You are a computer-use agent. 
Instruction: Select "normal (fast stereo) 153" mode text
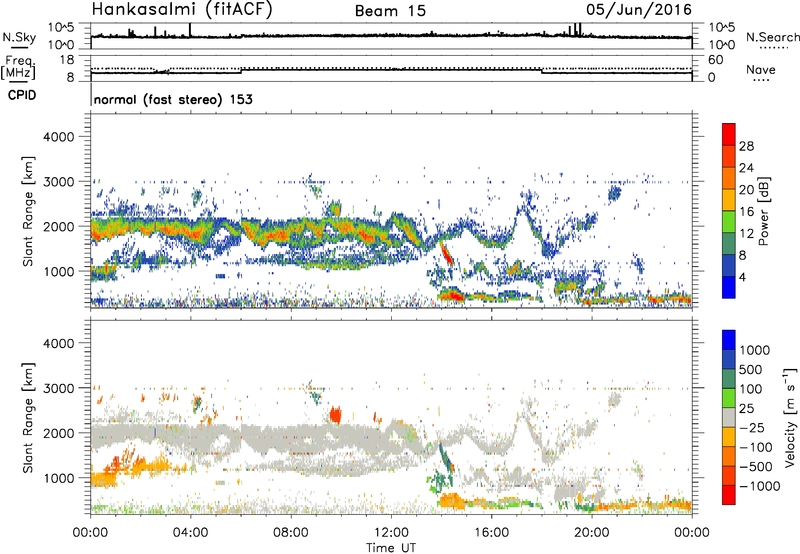[173, 100]
